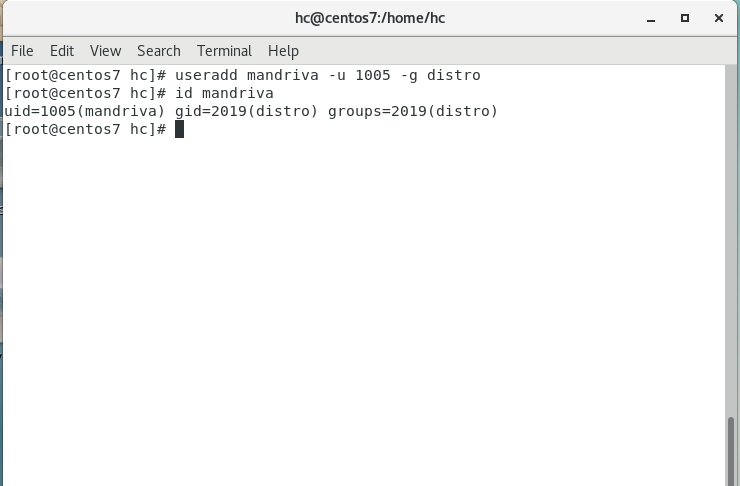The height and width of the screenshot is (486, 740).
Task: Click the empty terminal area below the prompt
Action: [360, 300]
